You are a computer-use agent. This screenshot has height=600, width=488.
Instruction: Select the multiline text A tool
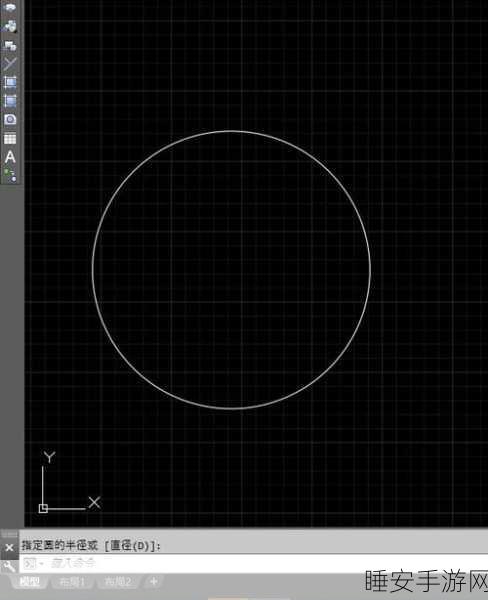[10, 157]
